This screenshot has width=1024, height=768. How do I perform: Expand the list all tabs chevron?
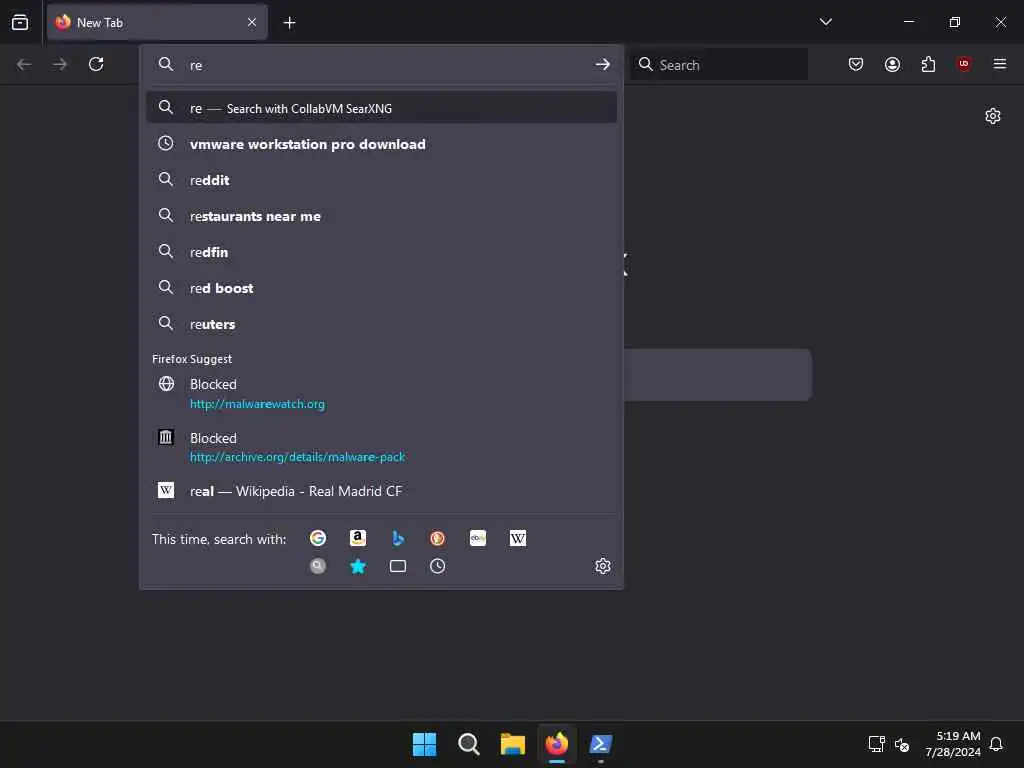[x=825, y=22]
